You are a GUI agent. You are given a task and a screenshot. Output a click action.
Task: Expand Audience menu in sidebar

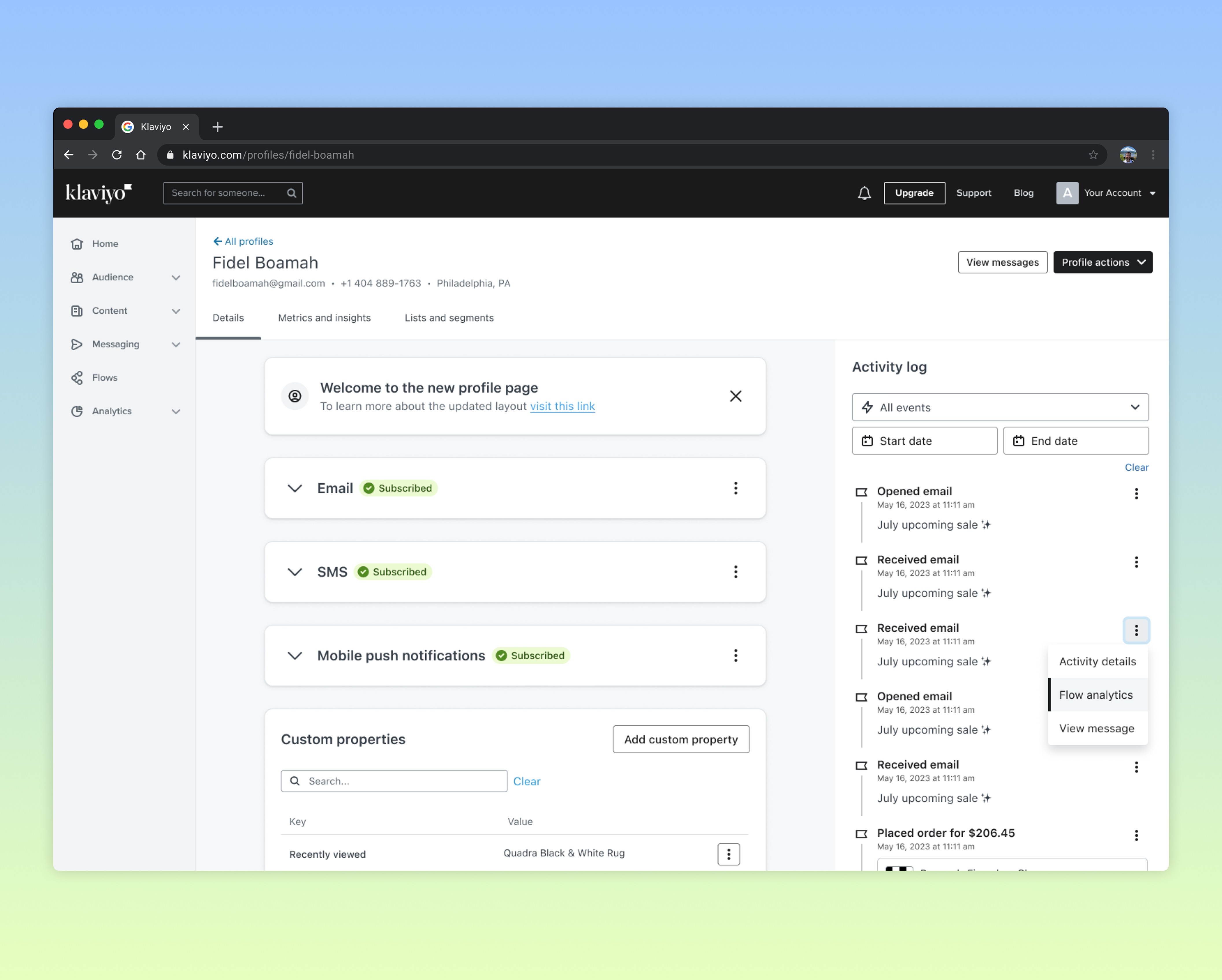click(x=176, y=277)
